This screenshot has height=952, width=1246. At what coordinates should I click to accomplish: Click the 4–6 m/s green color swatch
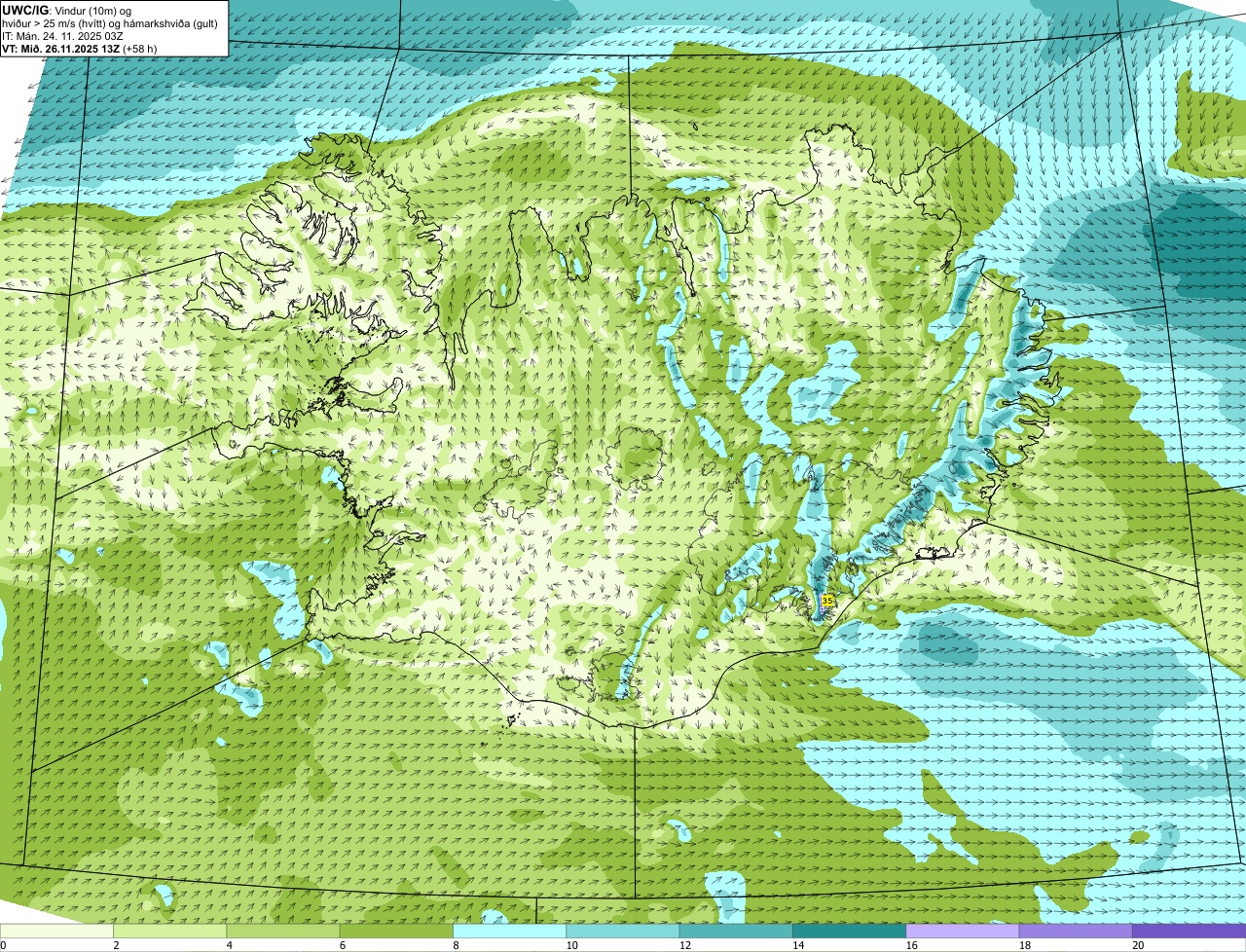coord(283,932)
